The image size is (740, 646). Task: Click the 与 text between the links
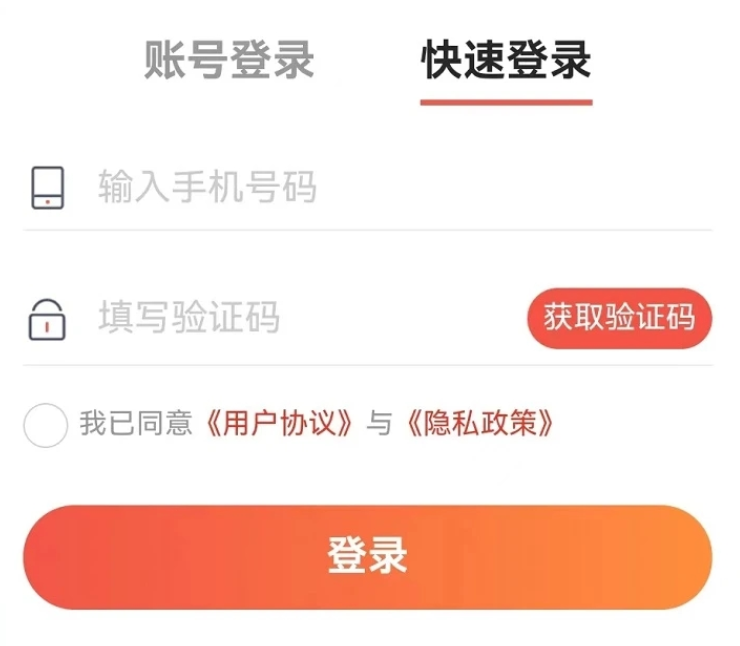pos(380,425)
